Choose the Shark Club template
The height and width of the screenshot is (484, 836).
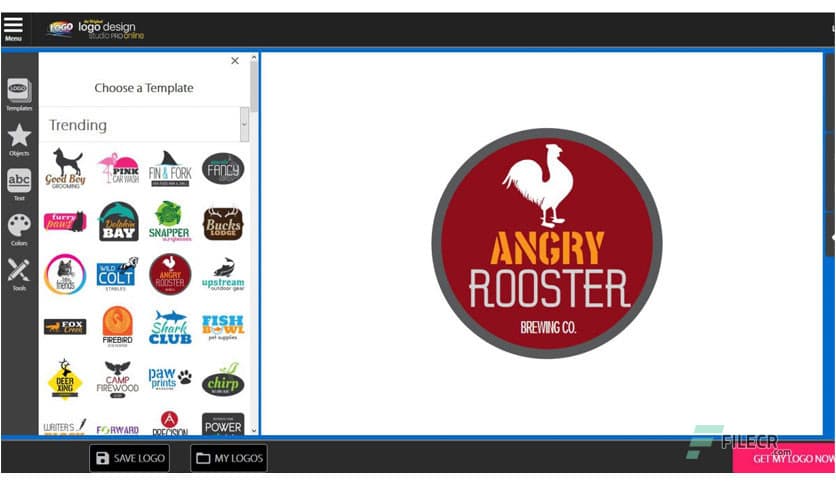[x=170, y=326]
